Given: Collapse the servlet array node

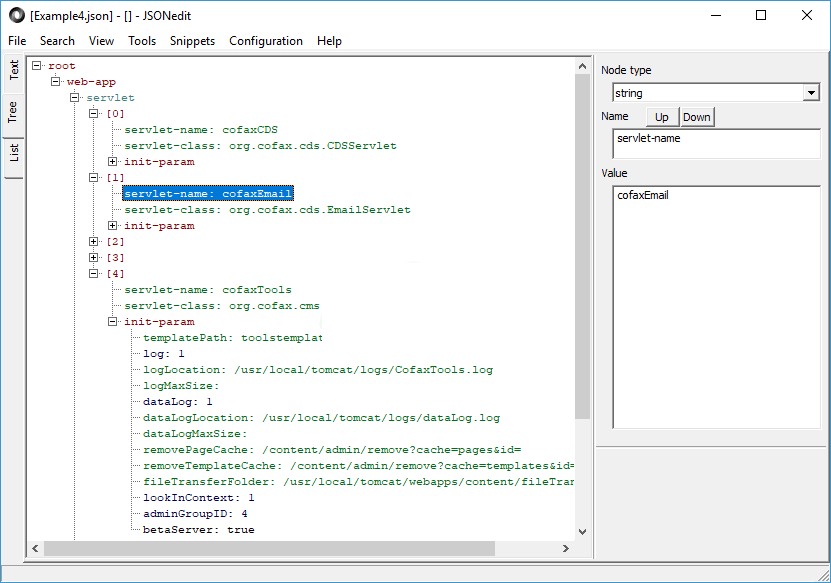Looking at the screenshot, I should 75,98.
